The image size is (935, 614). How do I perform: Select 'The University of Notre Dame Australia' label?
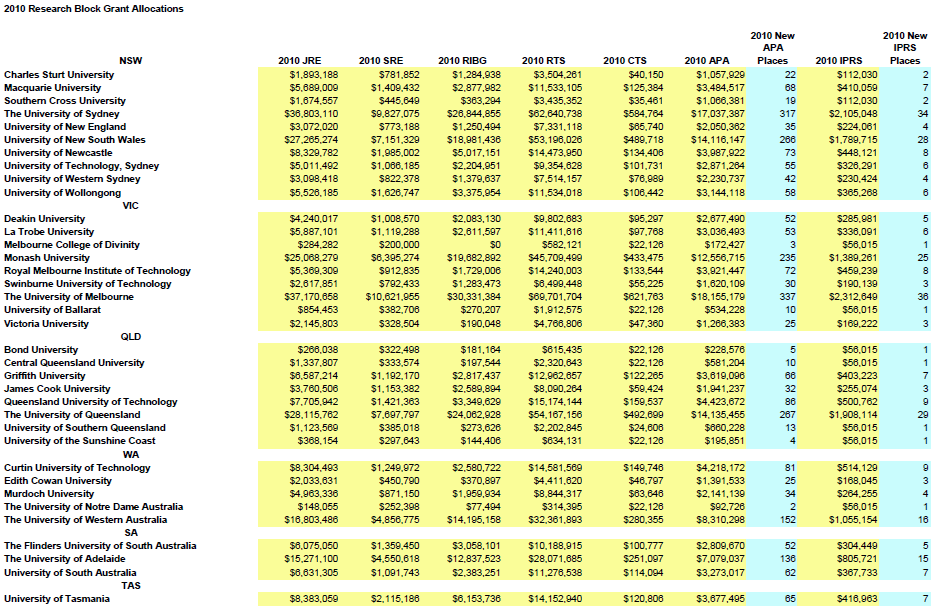93,507
